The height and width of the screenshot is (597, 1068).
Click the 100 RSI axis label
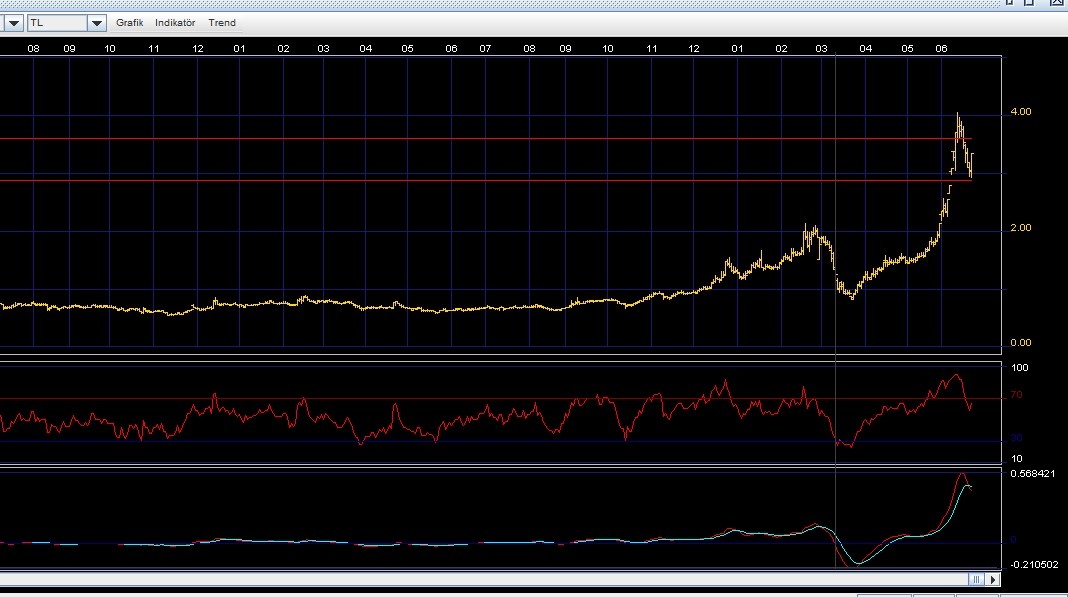click(1020, 367)
